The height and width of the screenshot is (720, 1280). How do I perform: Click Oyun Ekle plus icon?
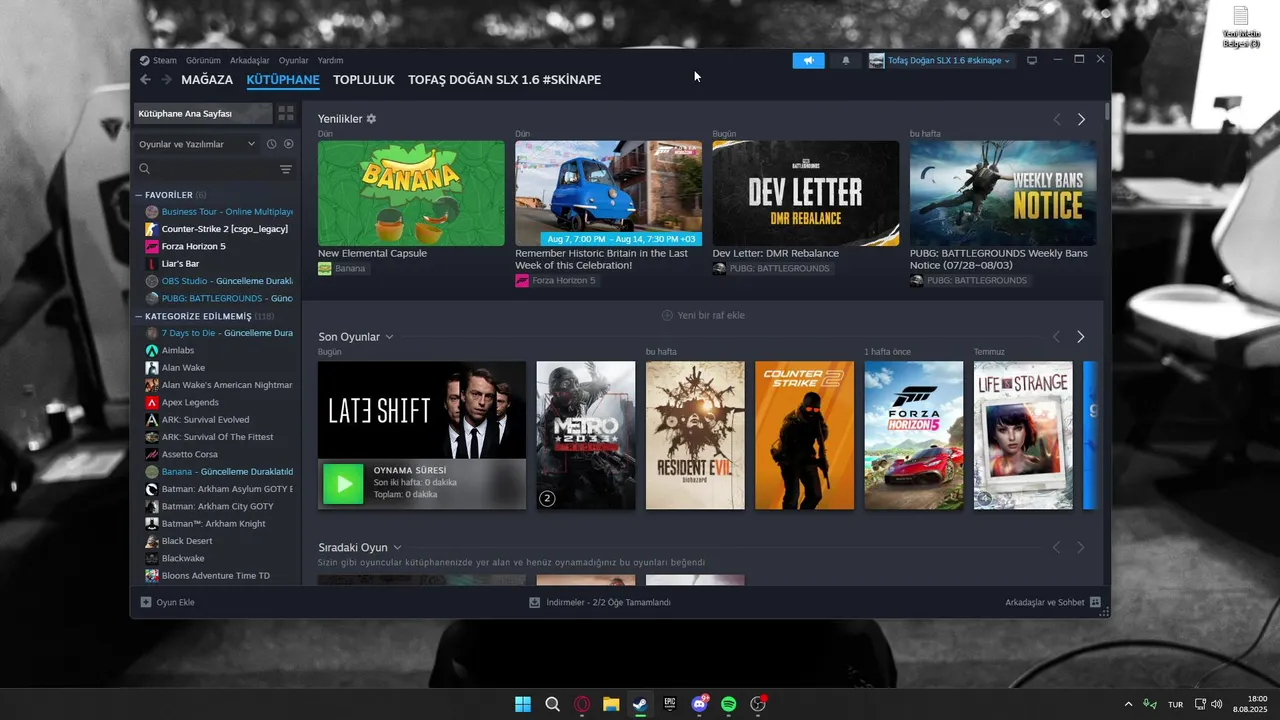pos(146,602)
